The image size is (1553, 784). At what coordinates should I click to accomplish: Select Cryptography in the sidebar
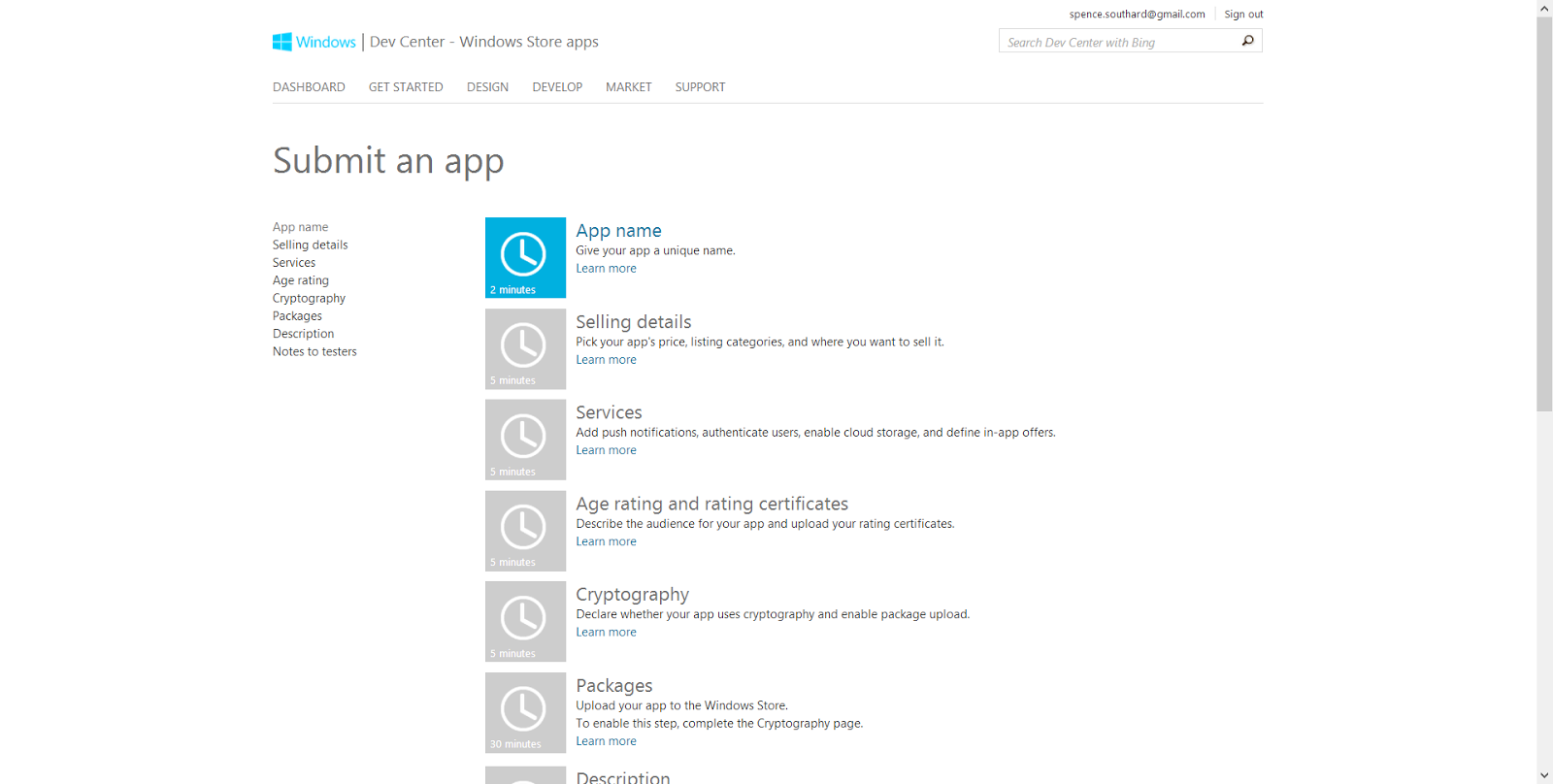[309, 298]
